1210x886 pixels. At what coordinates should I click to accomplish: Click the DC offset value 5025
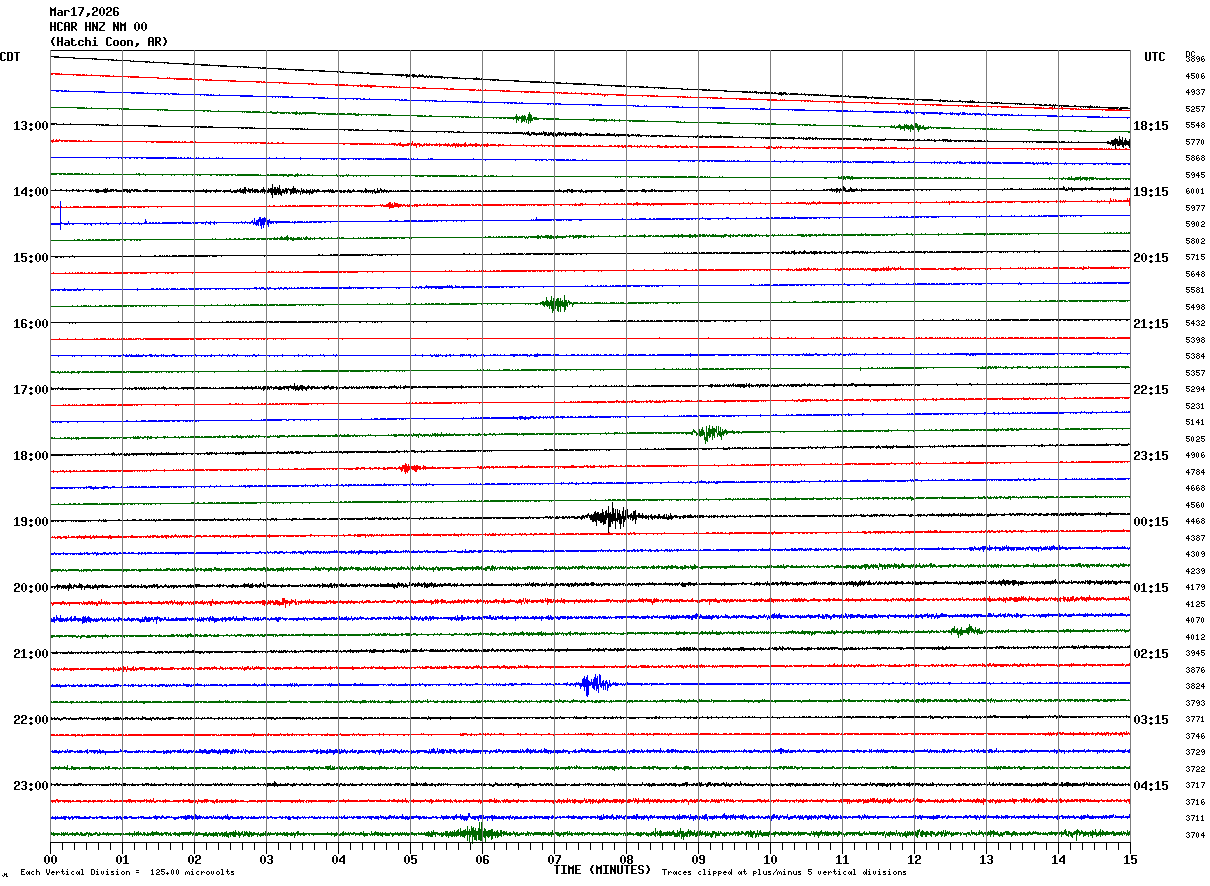pos(1195,439)
